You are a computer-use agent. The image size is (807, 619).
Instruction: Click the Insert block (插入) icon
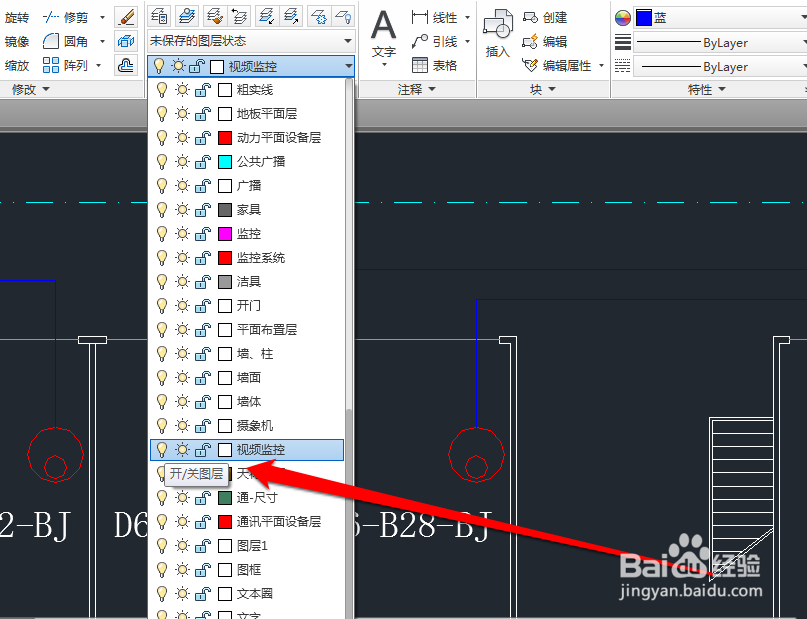tap(498, 35)
